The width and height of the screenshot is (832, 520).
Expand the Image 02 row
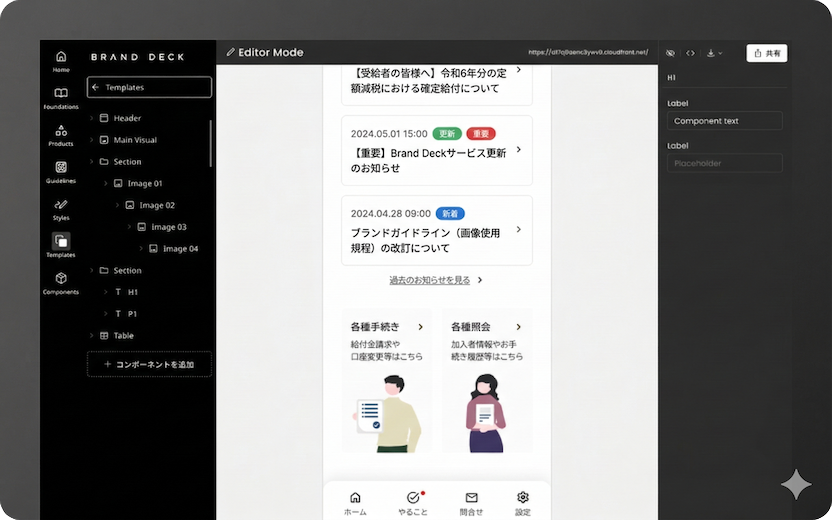click(117, 205)
